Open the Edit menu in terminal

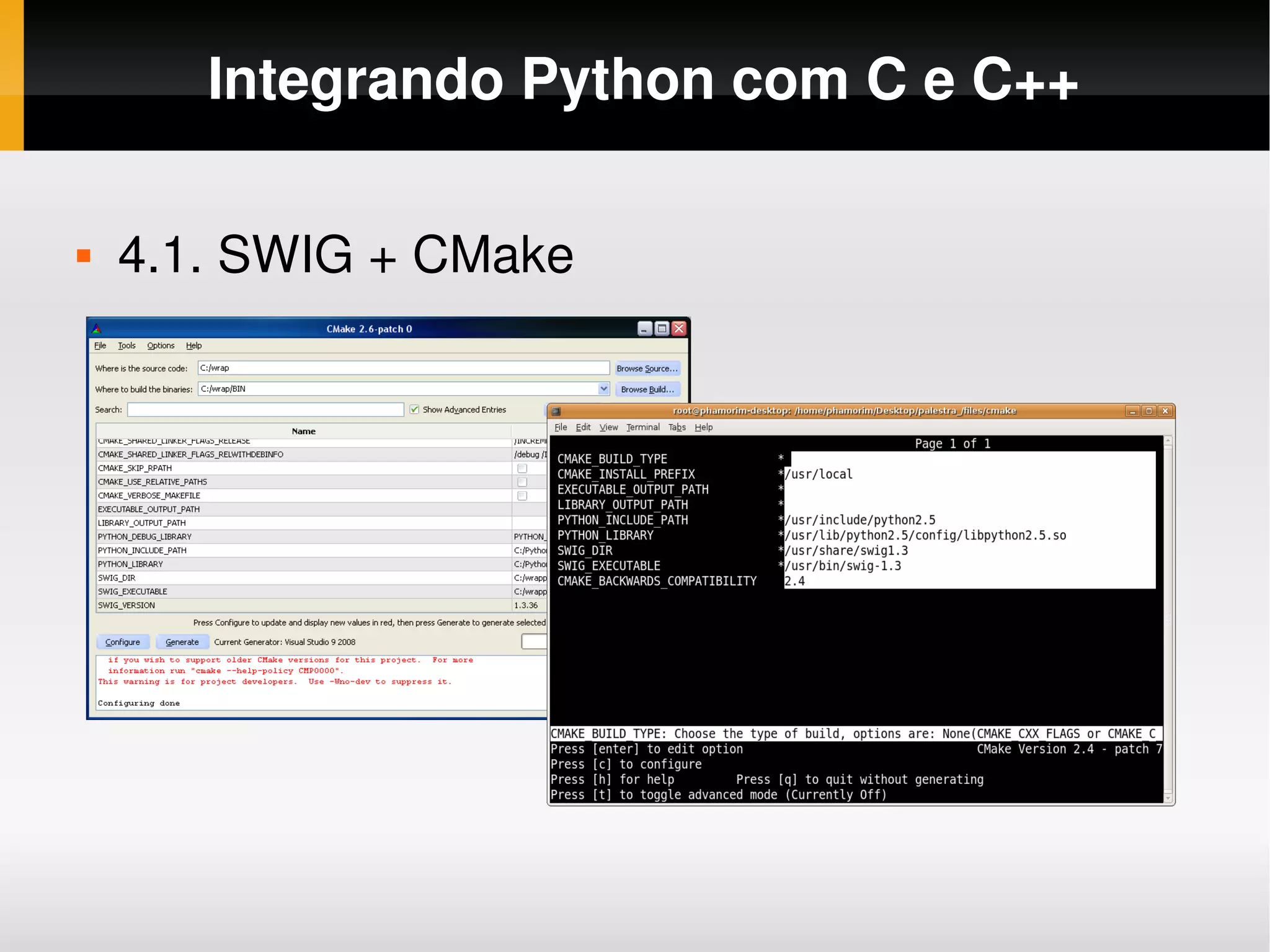[x=583, y=427]
